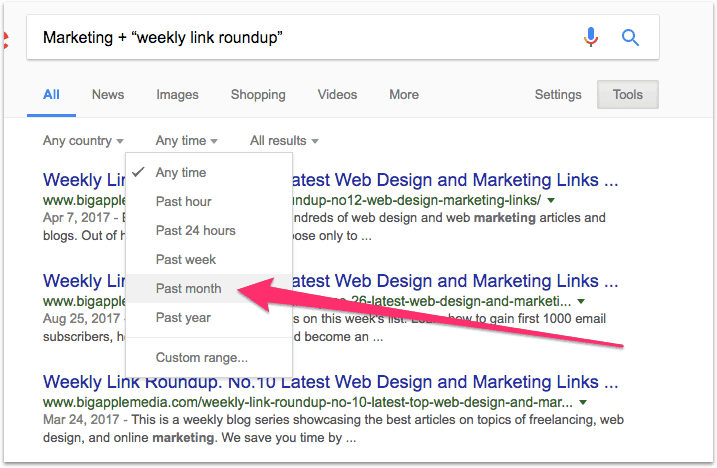Select "Past week" in the dropdown
Image resolution: width=717 pixels, height=468 pixels.
185,260
